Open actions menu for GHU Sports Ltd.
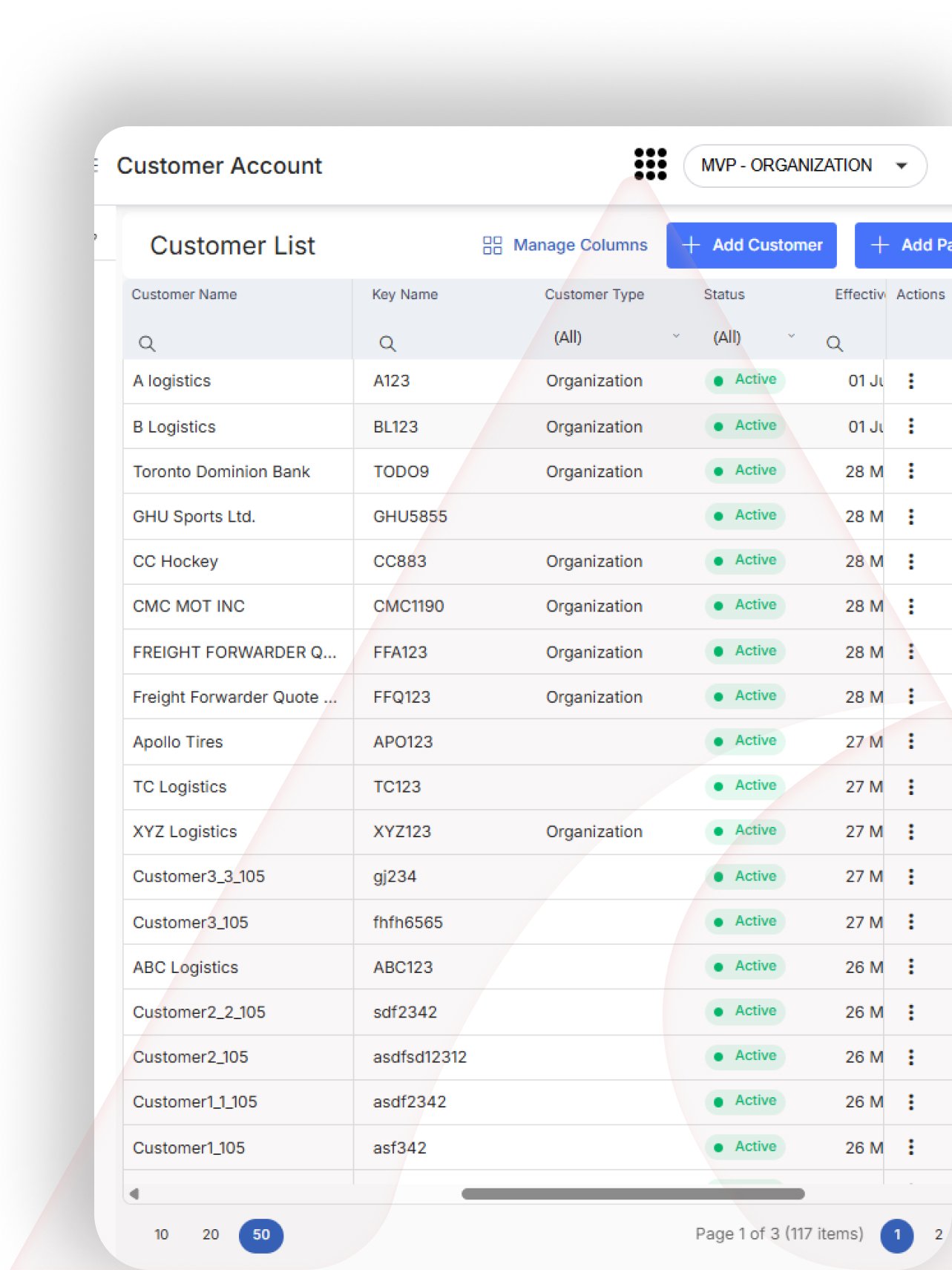This screenshot has height=1270, width=952. coord(911,516)
